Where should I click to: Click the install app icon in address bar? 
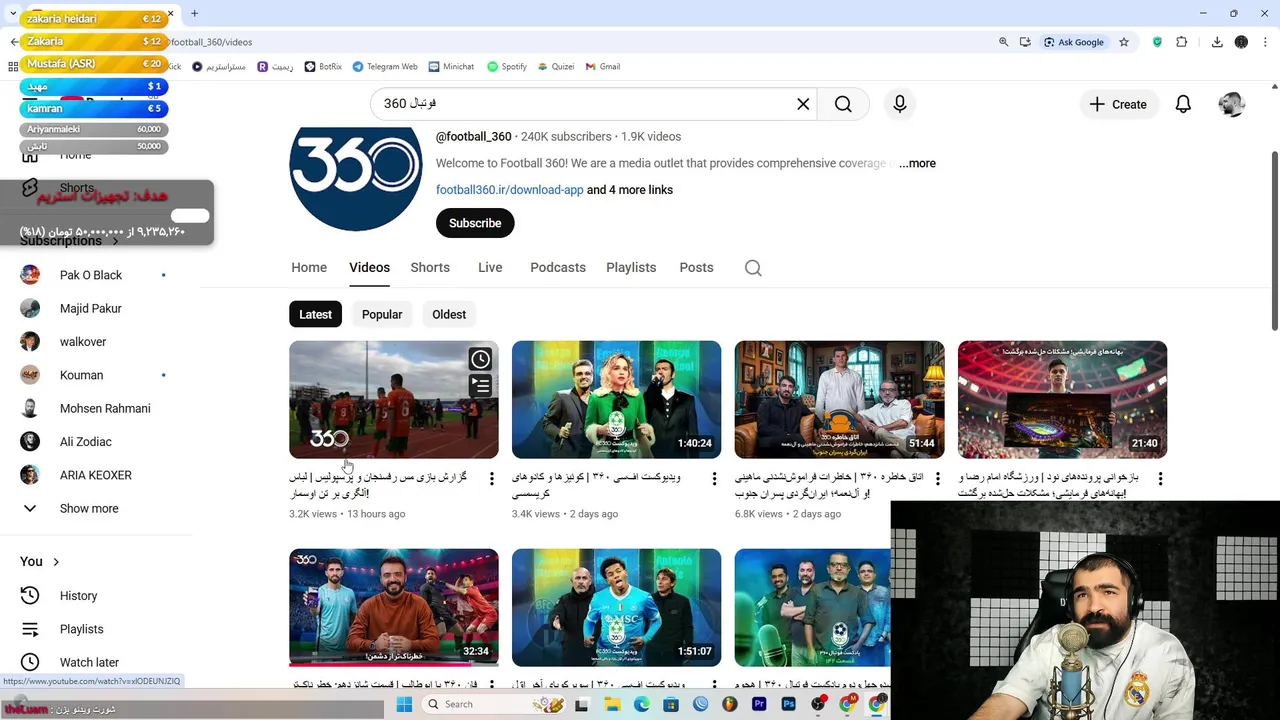[x=1025, y=42]
